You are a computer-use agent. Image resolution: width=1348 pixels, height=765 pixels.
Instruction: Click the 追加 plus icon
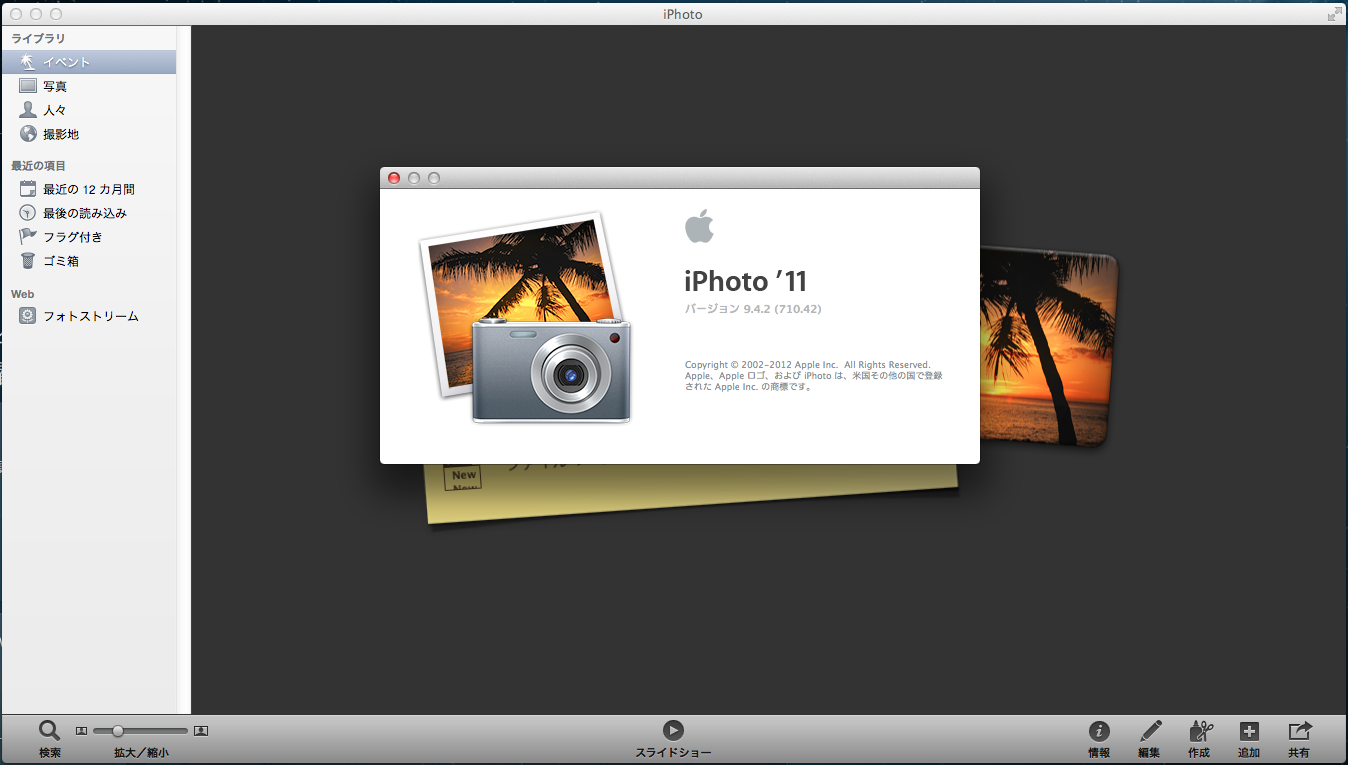[1249, 731]
